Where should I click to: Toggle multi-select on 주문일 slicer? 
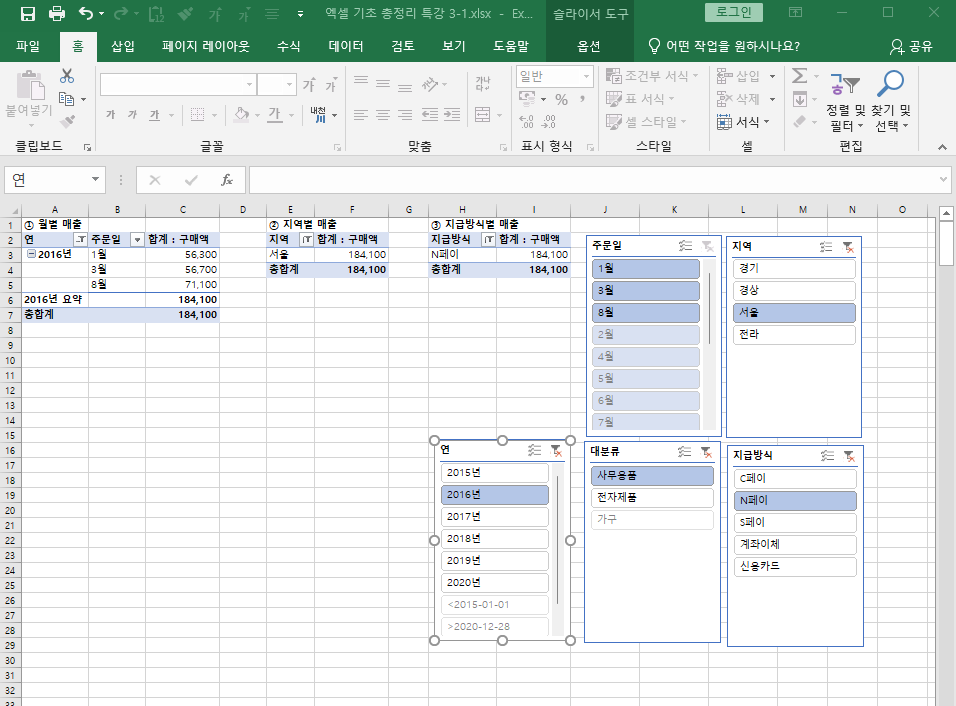(684, 246)
